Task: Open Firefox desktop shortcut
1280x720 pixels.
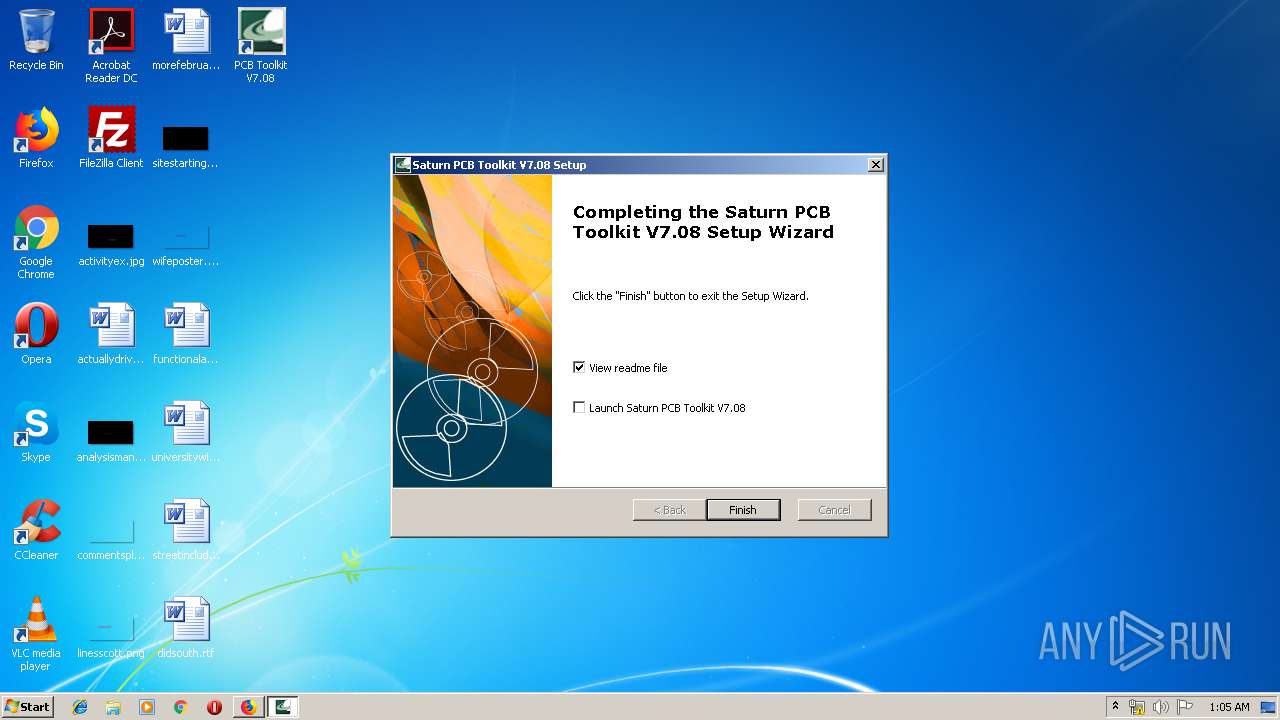Action: click(36, 138)
